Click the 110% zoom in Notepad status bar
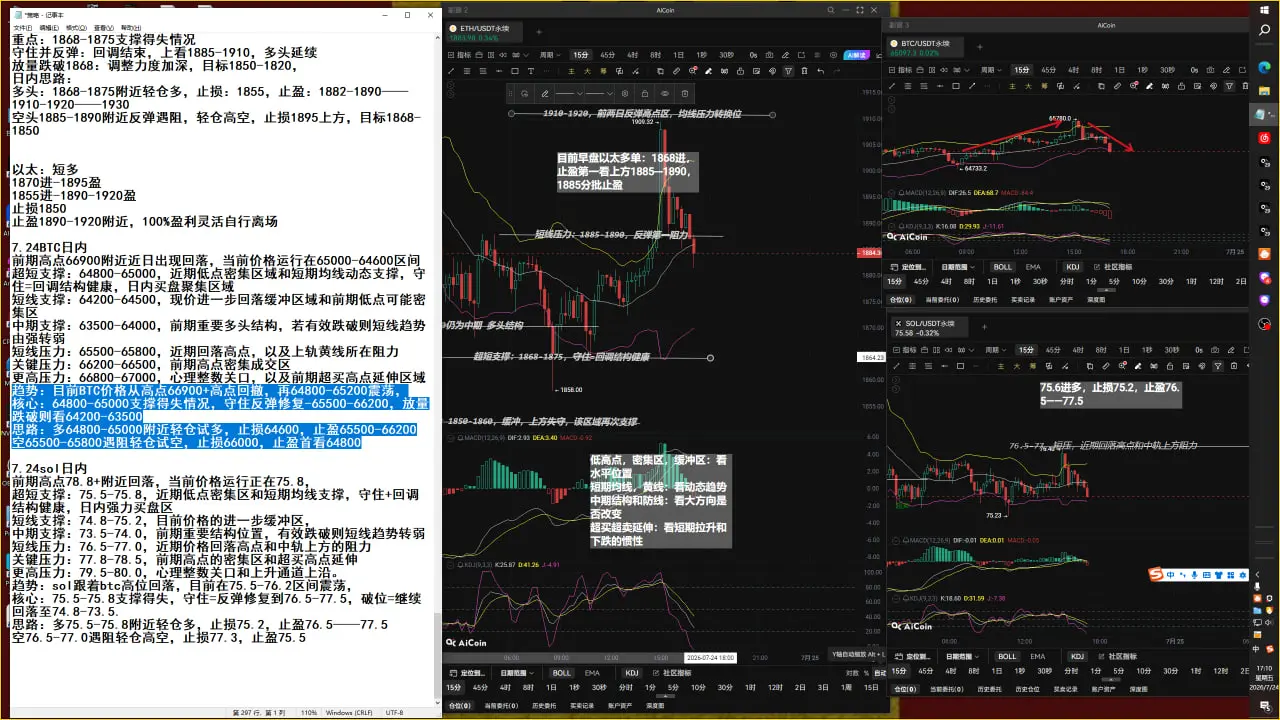1280x720 pixels. pos(309,712)
